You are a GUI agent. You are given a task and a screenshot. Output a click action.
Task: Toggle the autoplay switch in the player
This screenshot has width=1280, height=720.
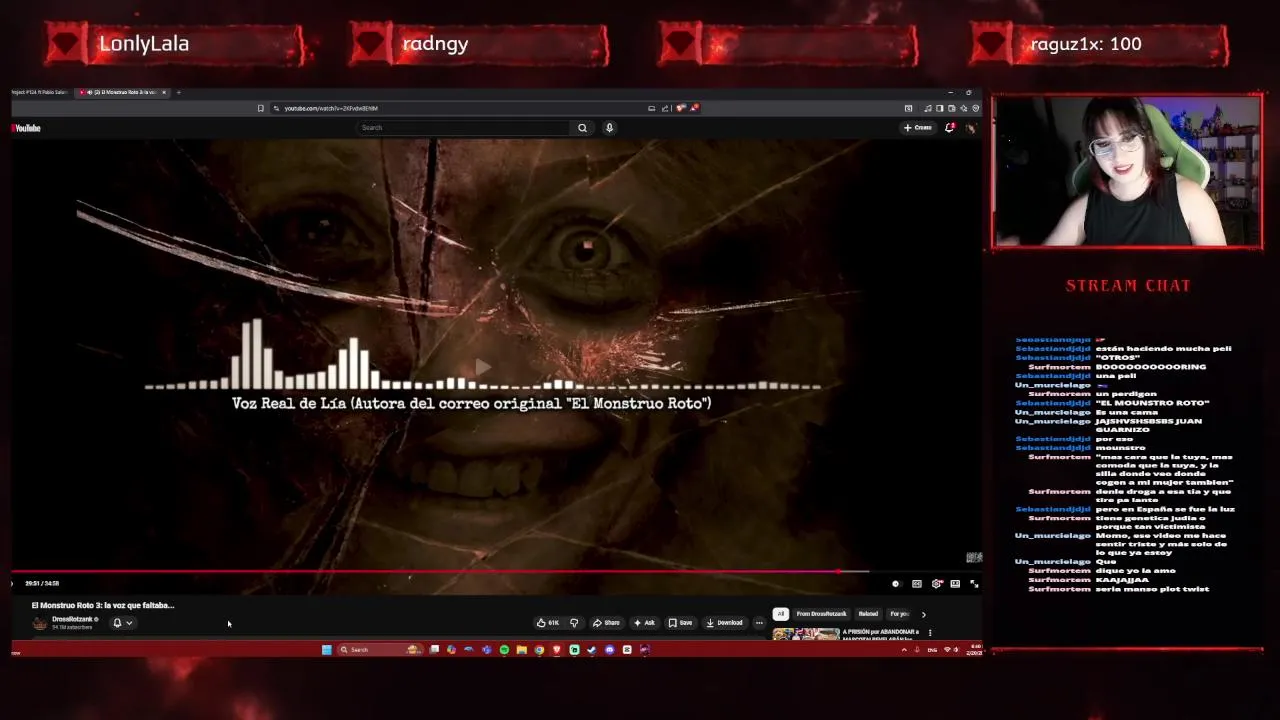click(x=895, y=584)
